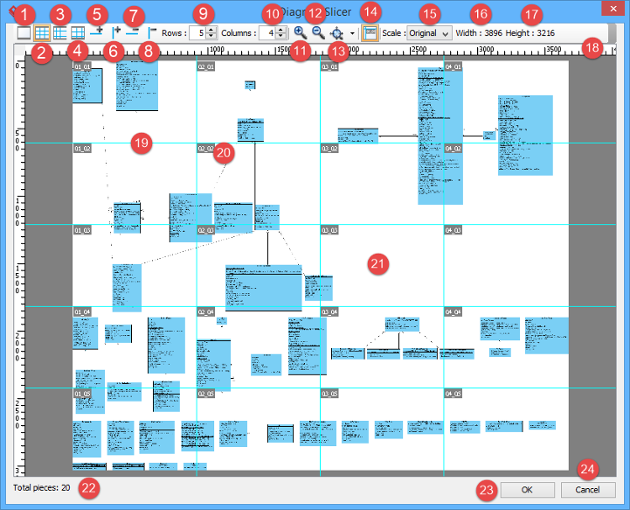This screenshot has width=630, height=510.
Task: Click the horizontal ruler at 1000 mark
Action: click(x=217, y=49)
